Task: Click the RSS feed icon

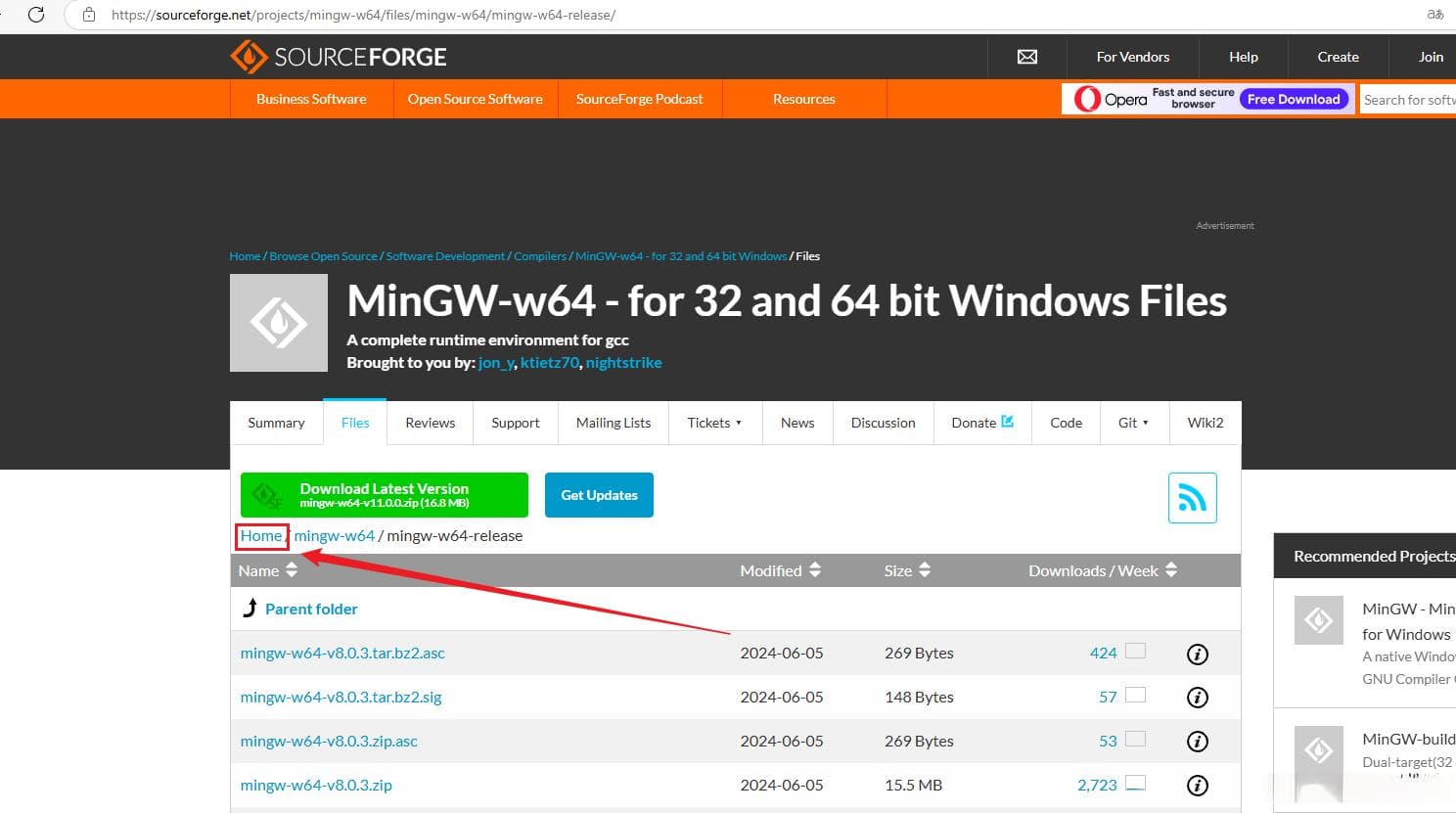Action: point(1192,498)
